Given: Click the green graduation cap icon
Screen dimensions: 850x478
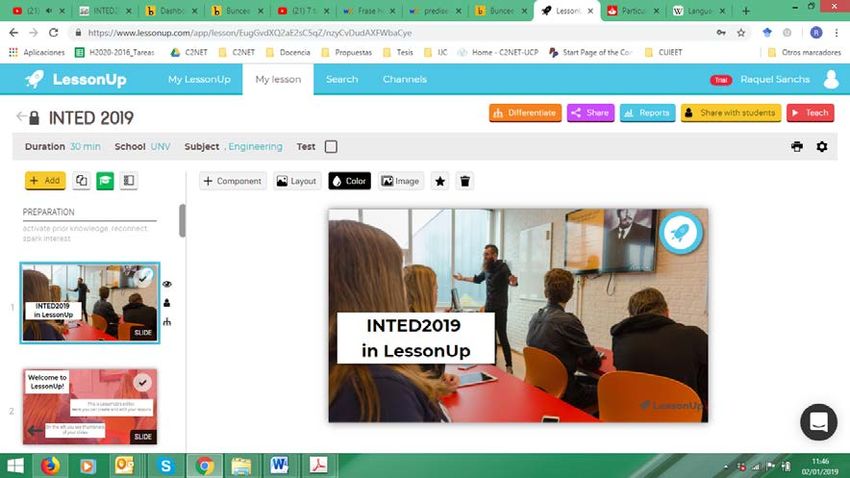Looking at the screenshot, I should click(x=105, y=180).
